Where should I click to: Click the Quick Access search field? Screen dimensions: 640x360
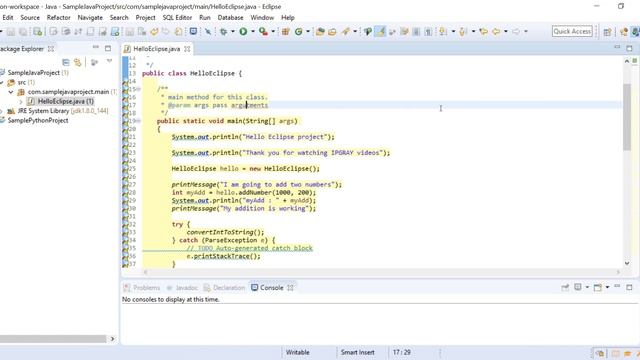pos(572,31)
